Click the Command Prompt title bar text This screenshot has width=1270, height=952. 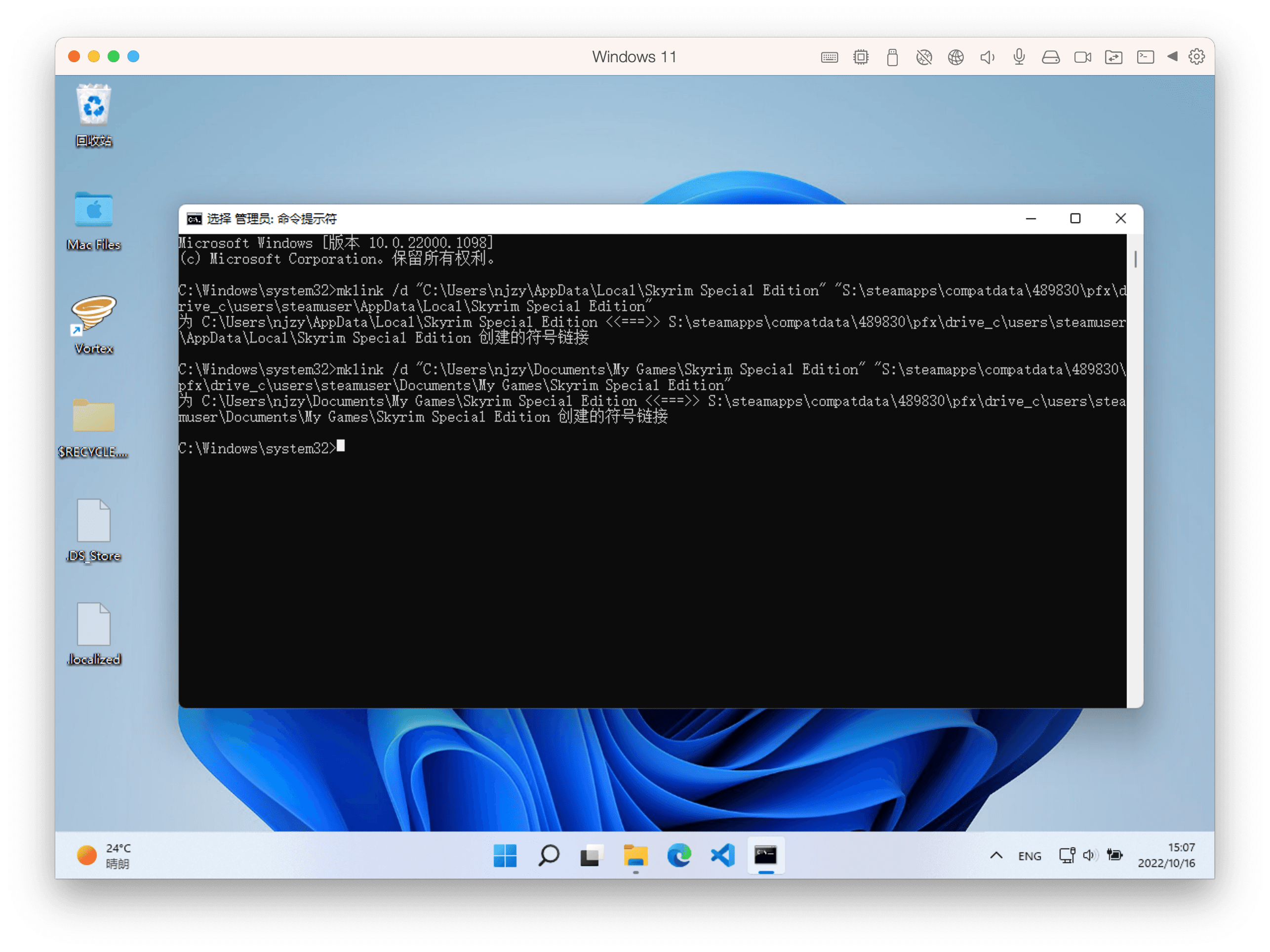pyautogui.click(x=272, y=219)
